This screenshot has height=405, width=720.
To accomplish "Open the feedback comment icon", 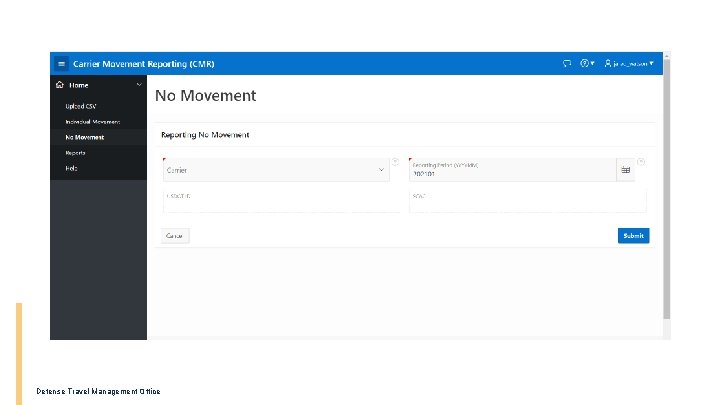I will (x=567, y=63).
